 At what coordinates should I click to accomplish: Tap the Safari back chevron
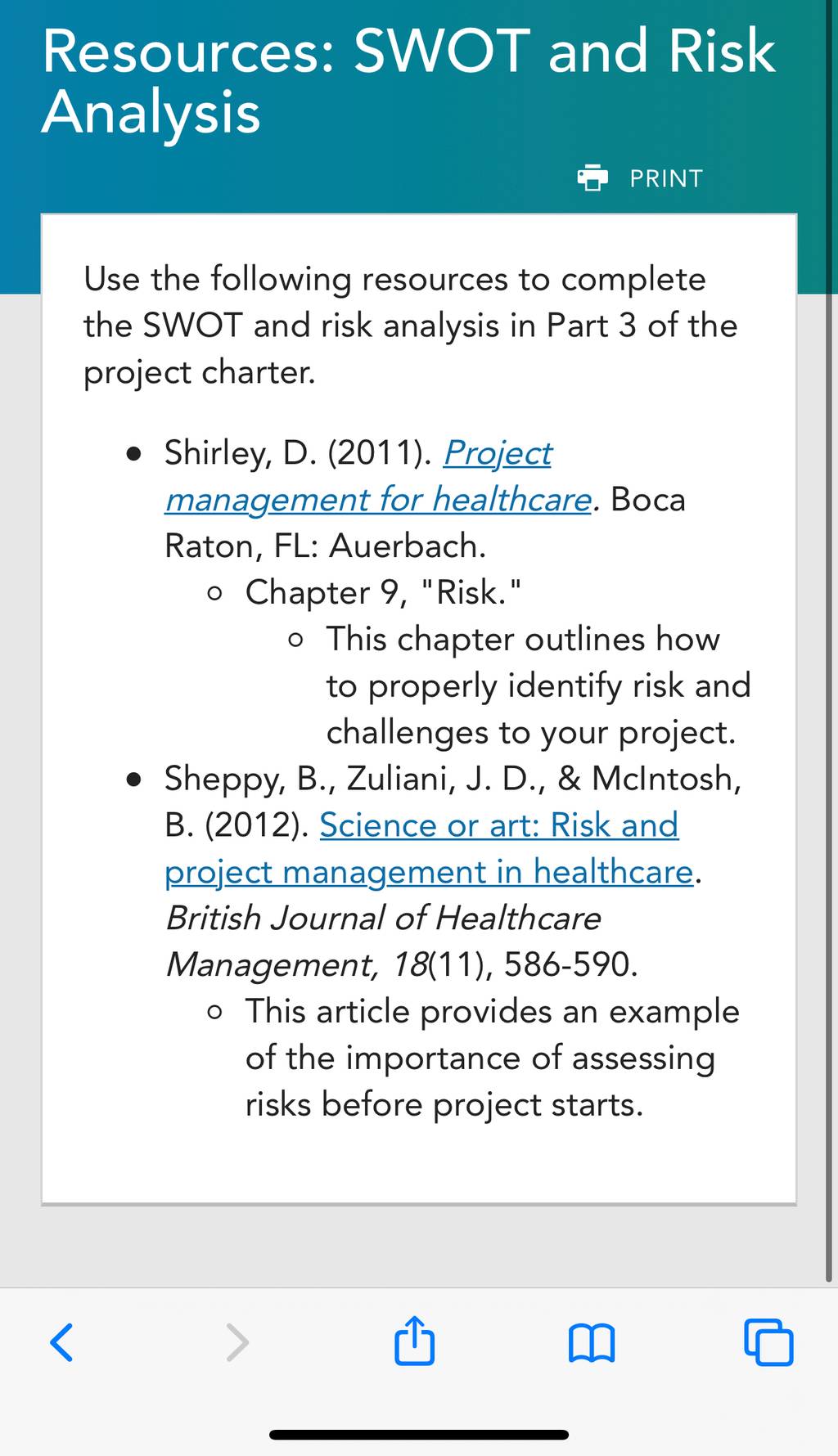[x=62, y=1342]
